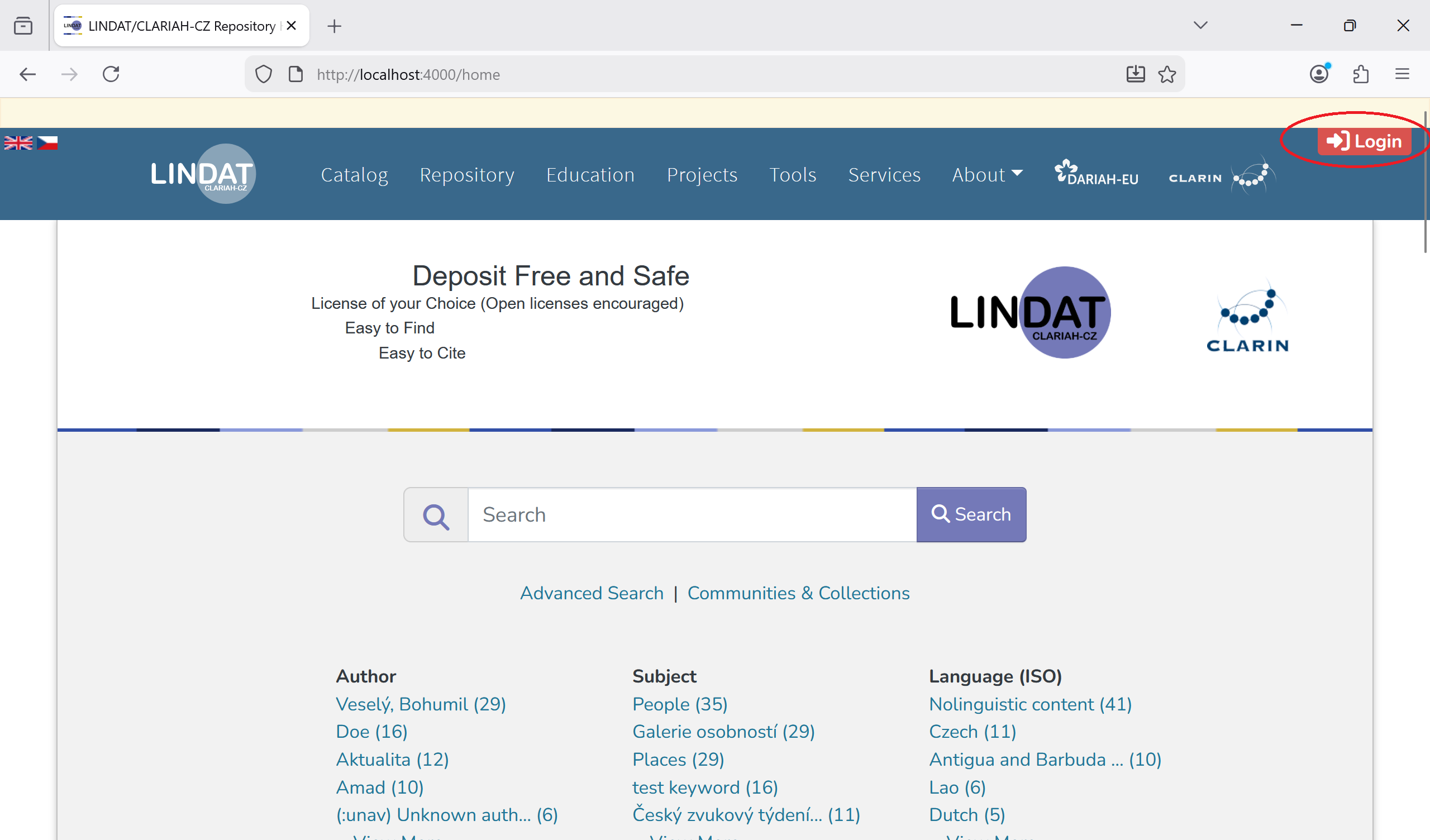Click the install/download icon in address bar
This screenshot has height=840, width=1430.
point(1136,74)
